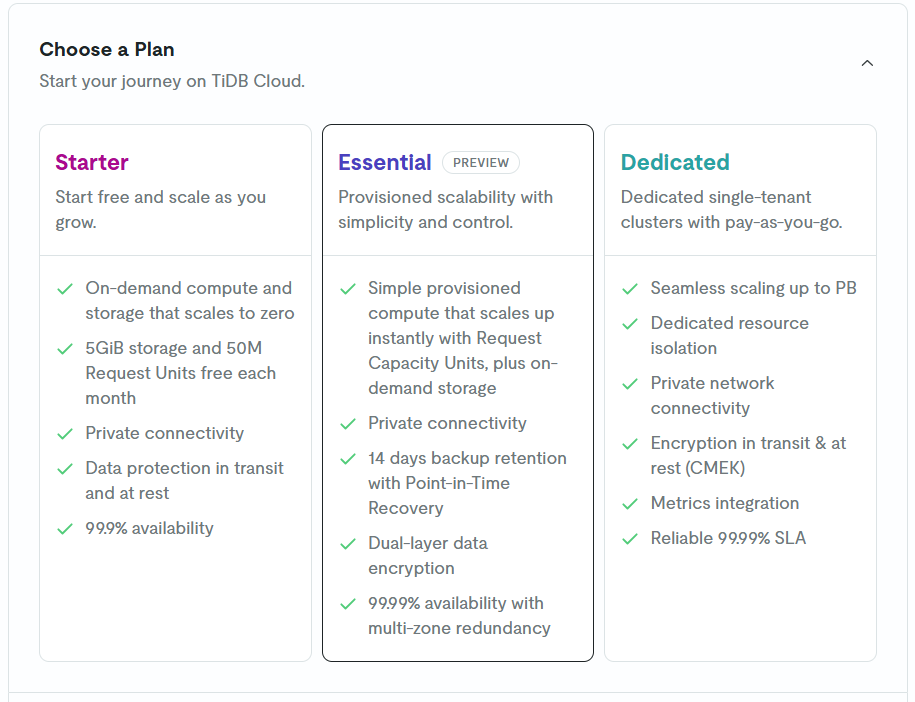Click checkmark beside 14 days backup retention
Screen dimensions: 915x702
348,459
